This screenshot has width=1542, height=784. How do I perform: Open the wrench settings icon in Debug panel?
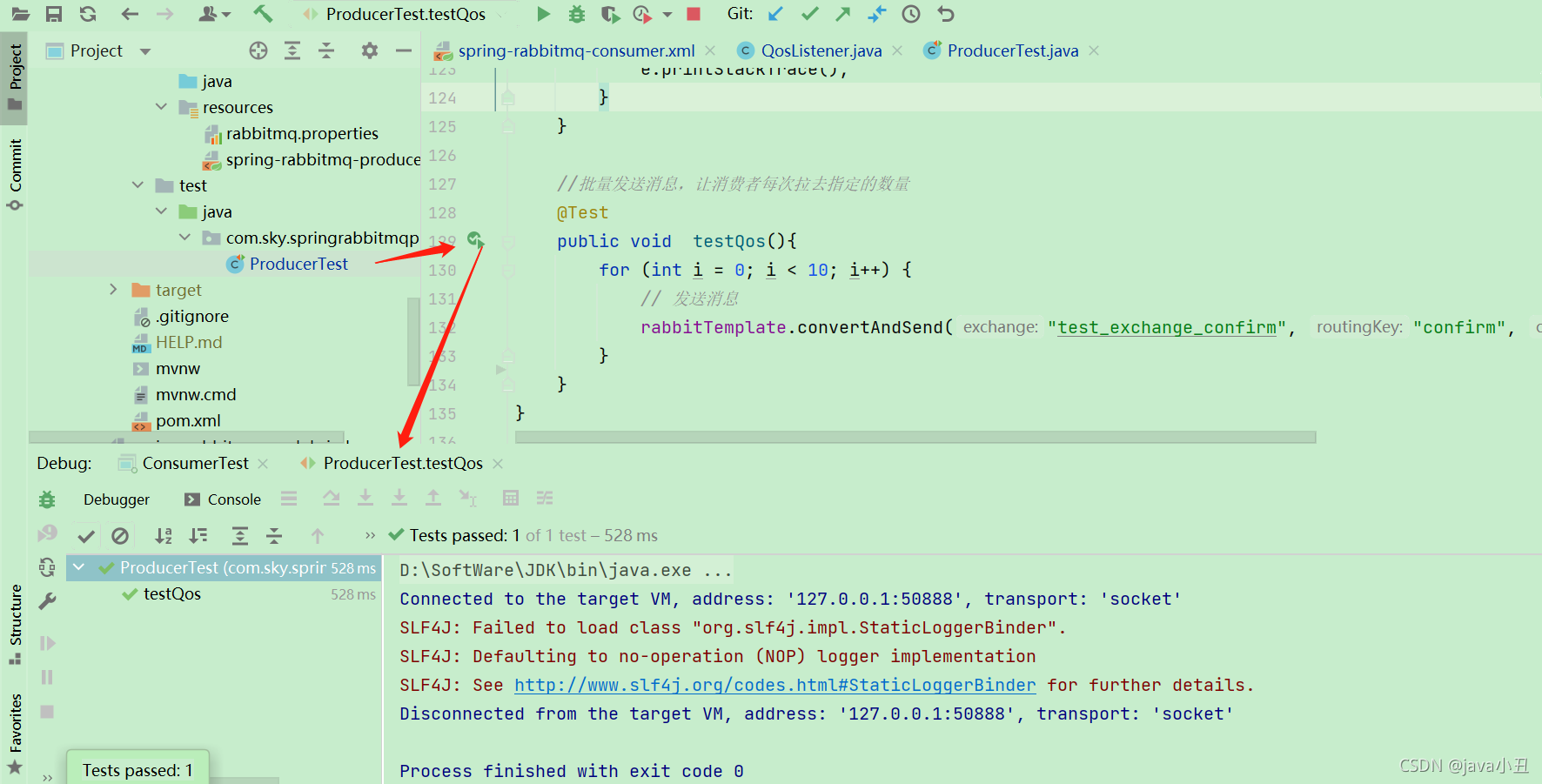(x=47, y=601)
